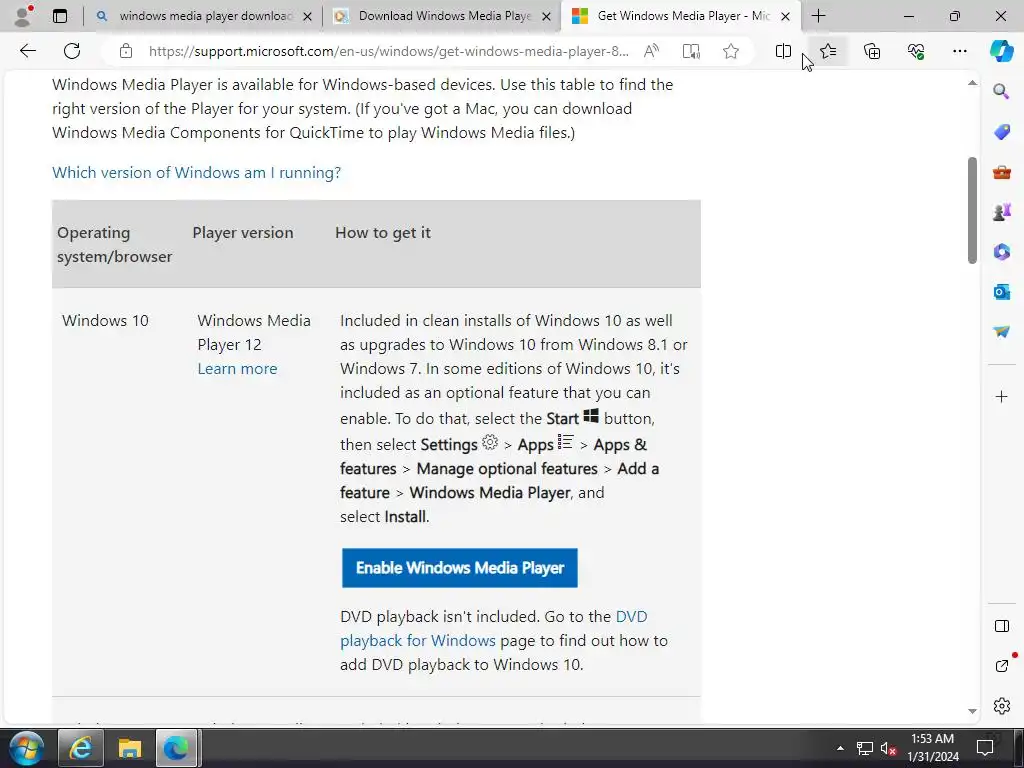Show hidden system tray icons

pos(840,748)
